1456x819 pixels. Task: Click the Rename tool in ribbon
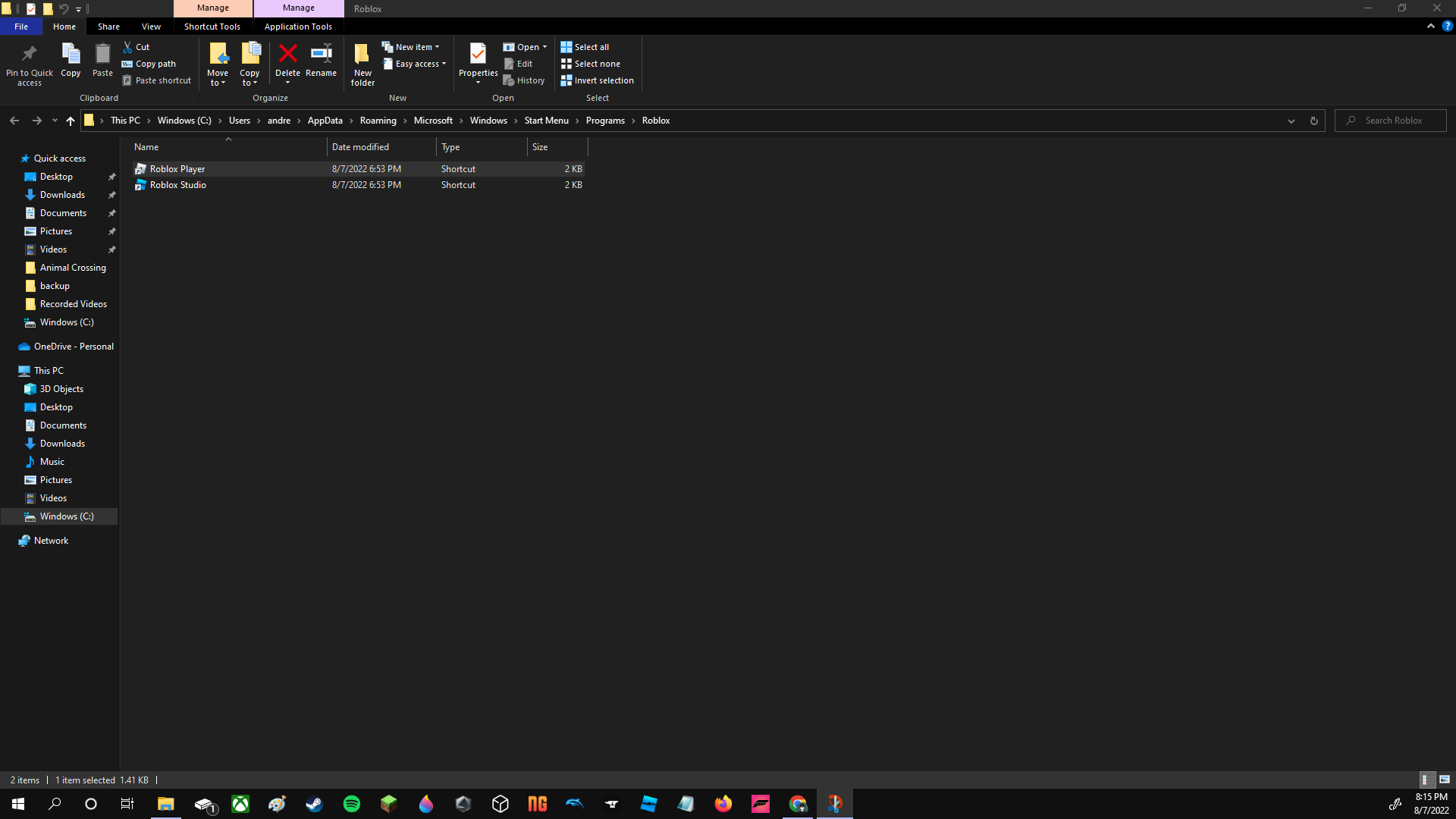pyautogui.click(x=321, y=62)
